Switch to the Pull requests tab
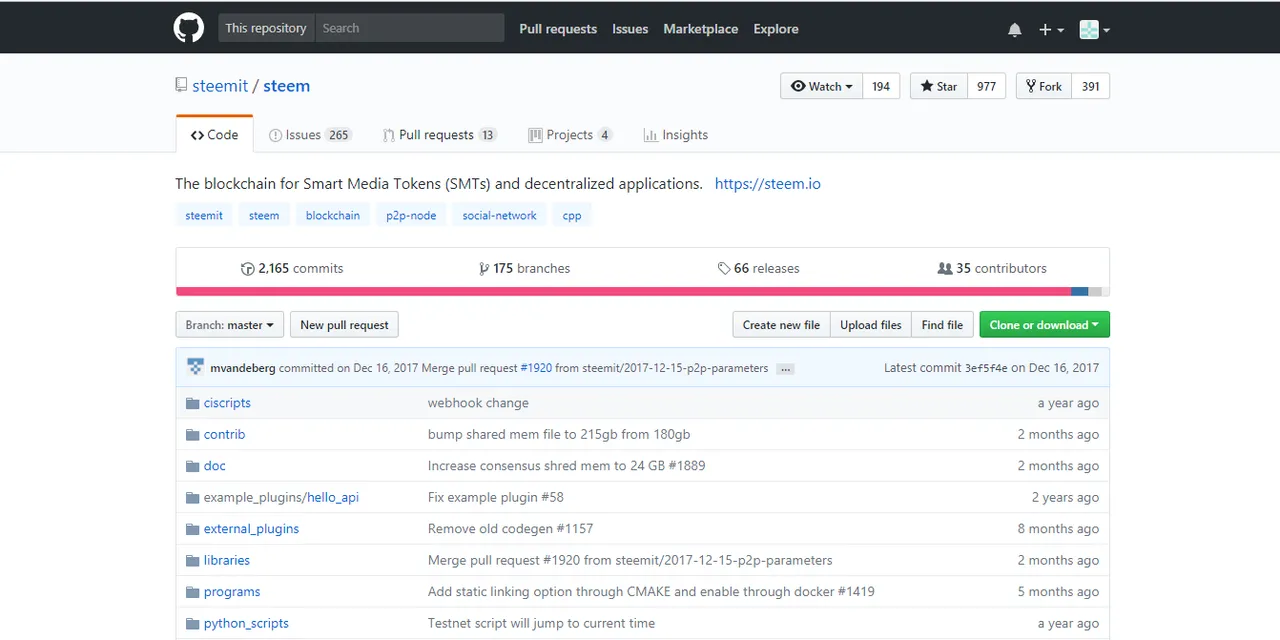 point(439,135)
